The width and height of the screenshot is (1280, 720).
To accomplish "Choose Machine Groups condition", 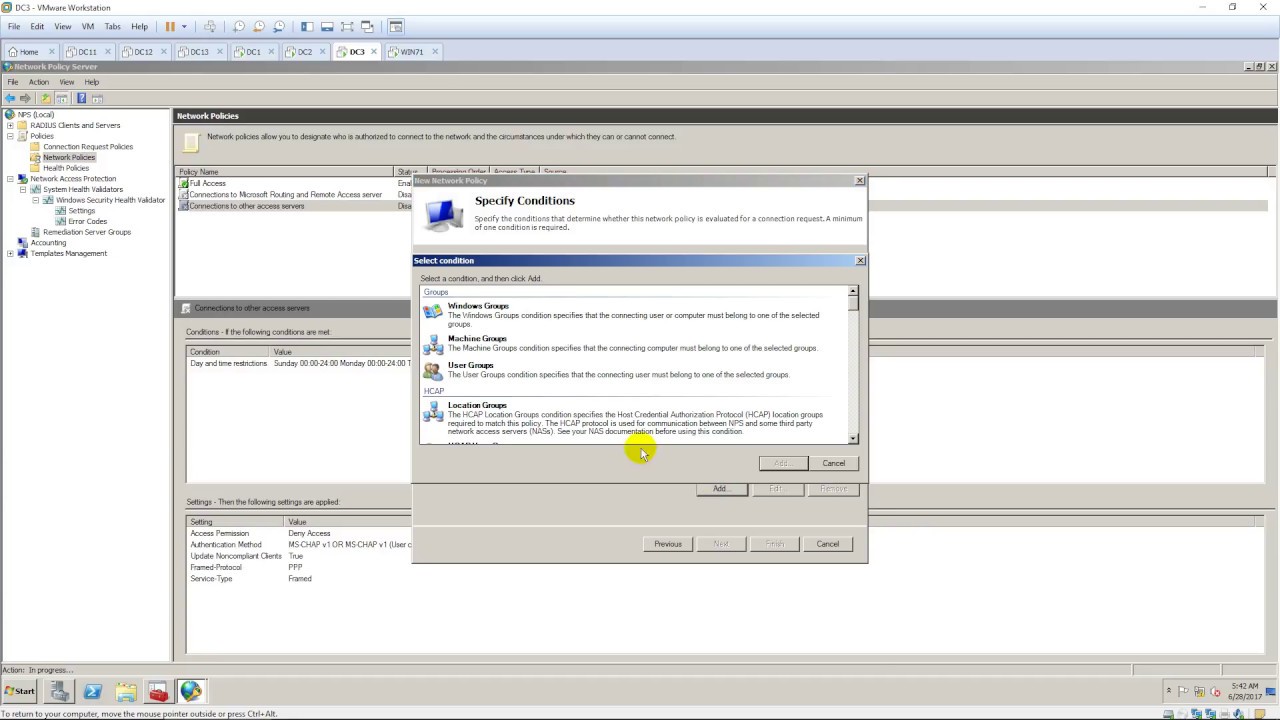I will [x=635, y=344].
